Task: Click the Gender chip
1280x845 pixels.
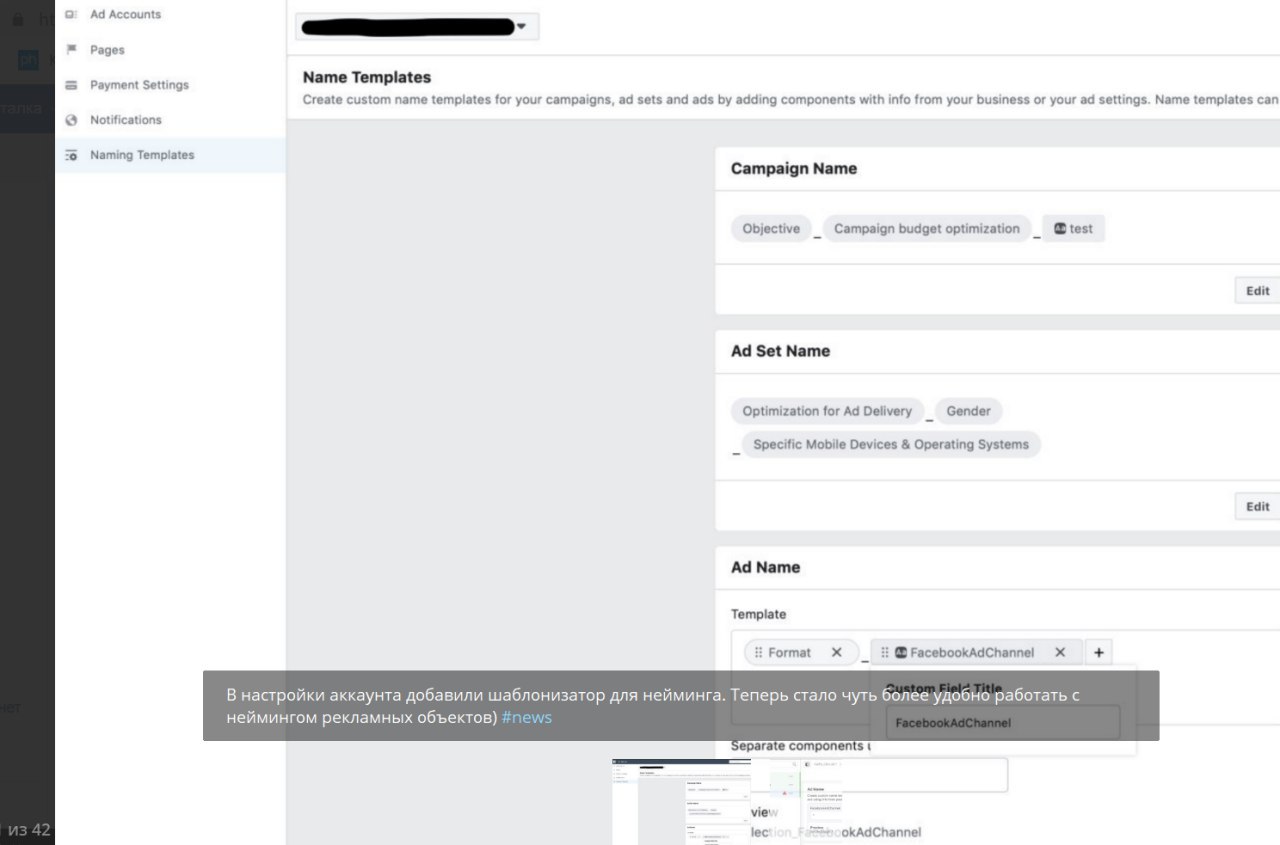Action: click(x=968, y=411)
